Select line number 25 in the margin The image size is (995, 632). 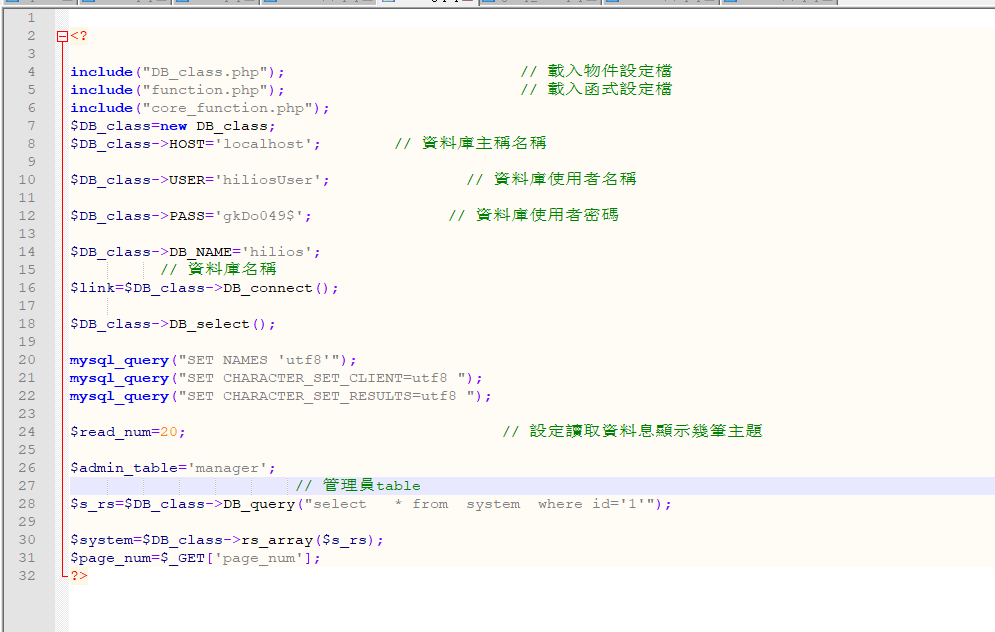point(27,450)
